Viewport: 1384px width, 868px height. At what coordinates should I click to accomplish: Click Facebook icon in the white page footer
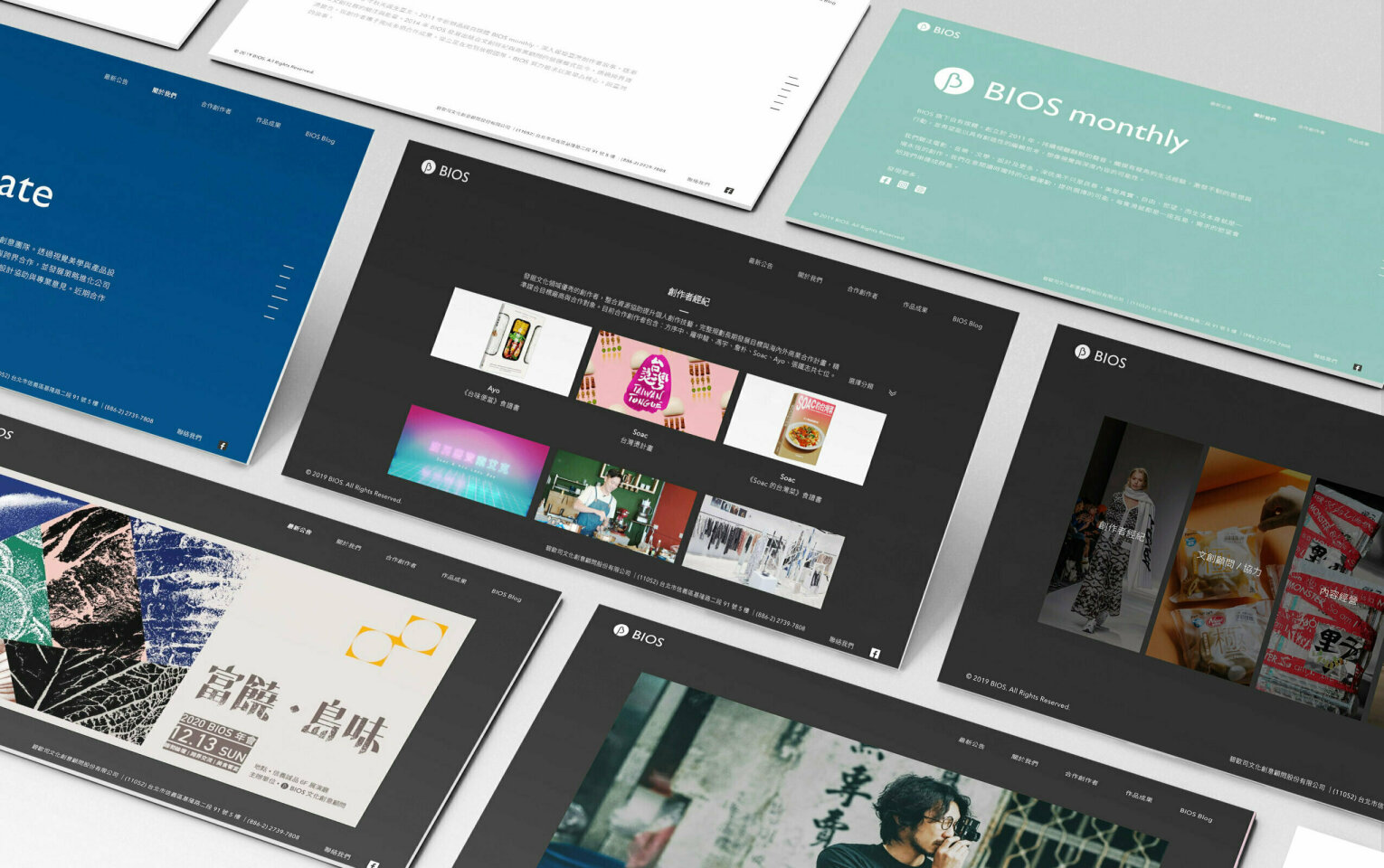tap(729, 191)
